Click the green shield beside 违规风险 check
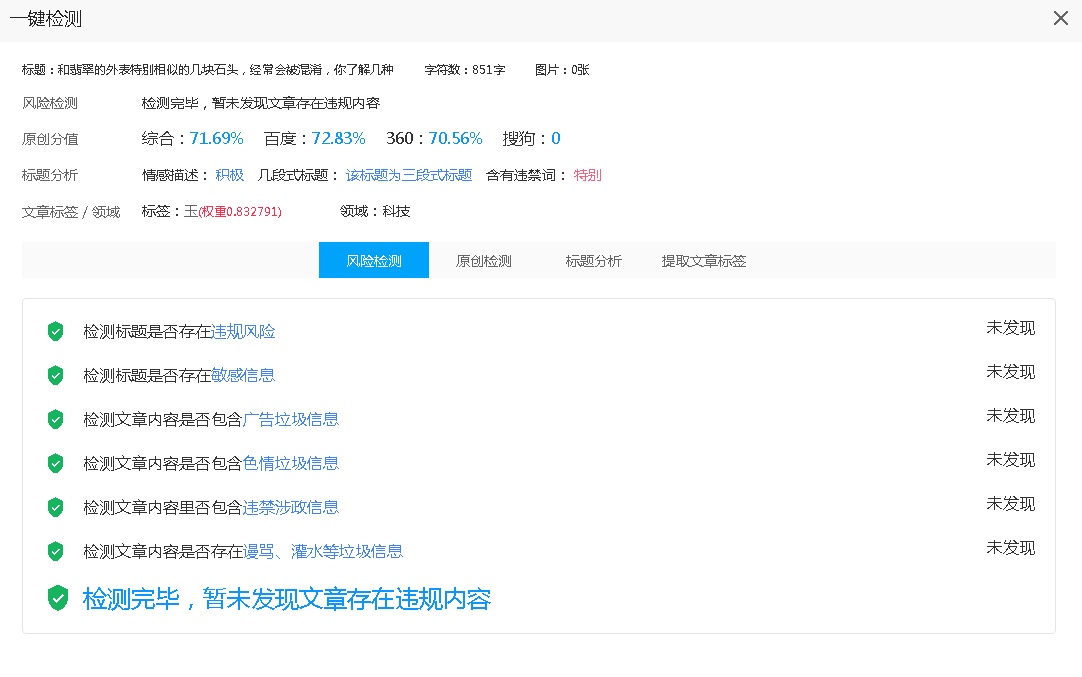The image size is (1082, 677). (55, 331)
